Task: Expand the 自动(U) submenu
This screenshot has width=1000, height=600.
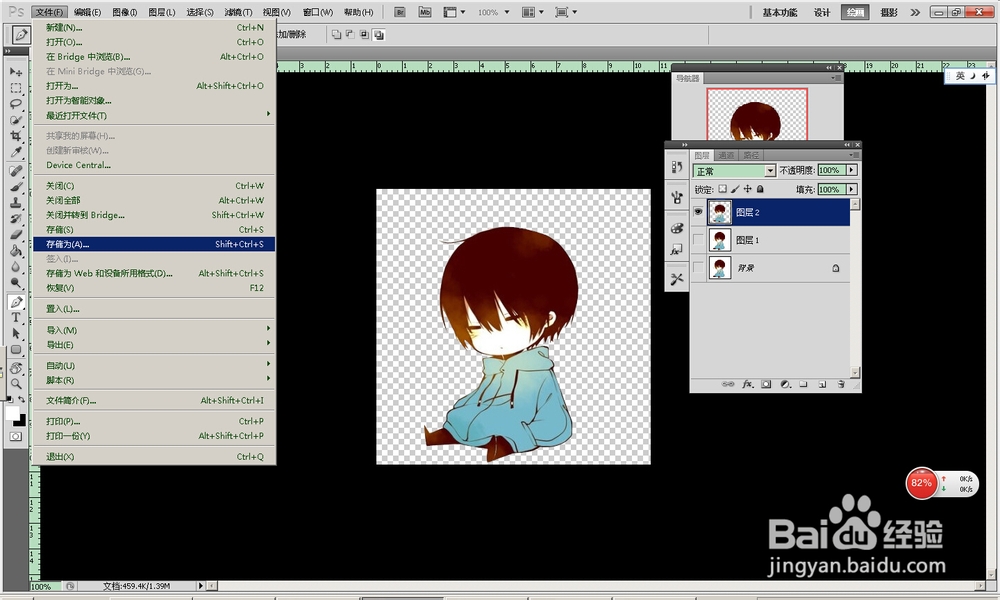Action: click(x=154, y=365)
